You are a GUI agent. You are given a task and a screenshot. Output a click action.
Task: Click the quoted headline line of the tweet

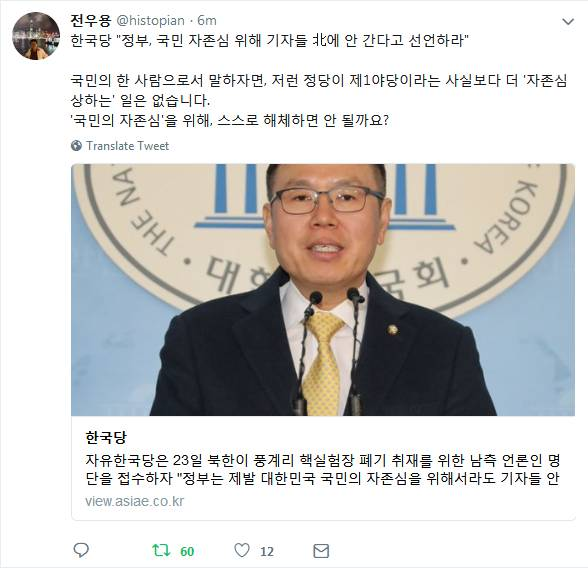(x=270, y=40)
